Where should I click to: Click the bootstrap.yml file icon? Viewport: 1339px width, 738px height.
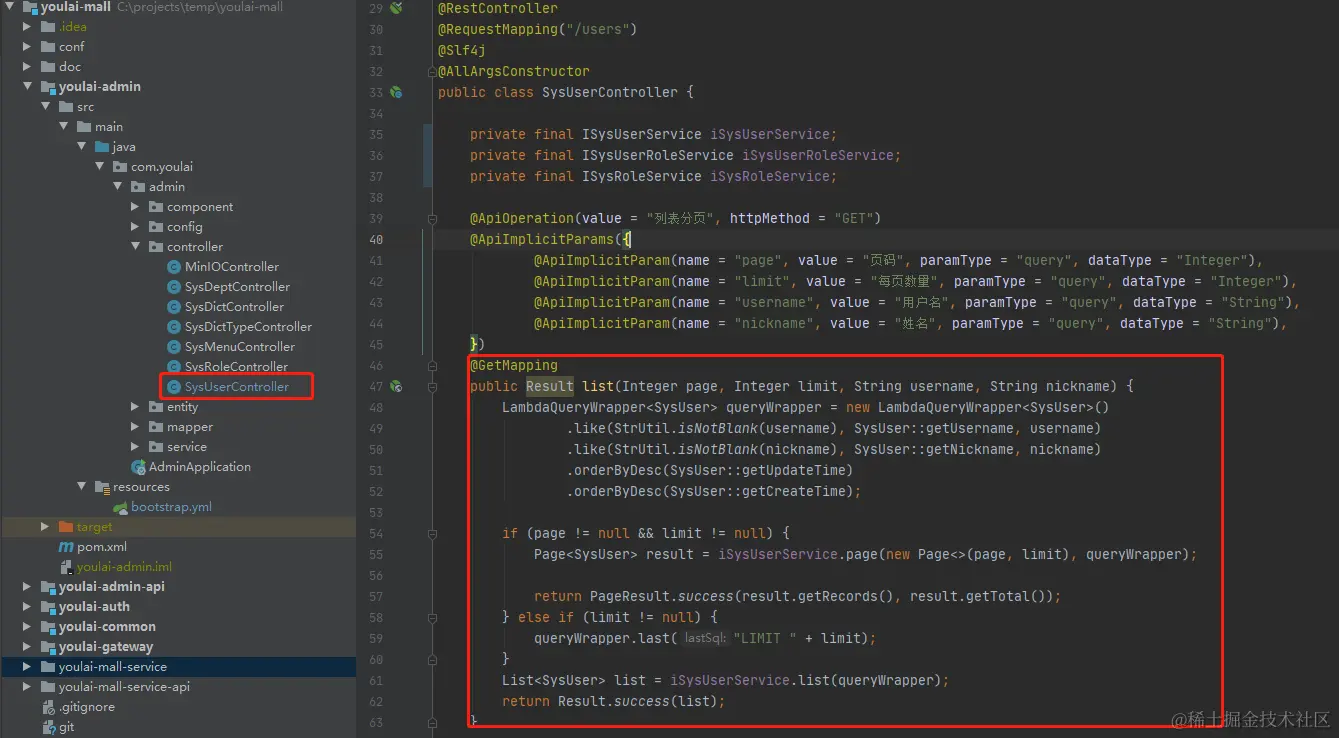(120, 507)
